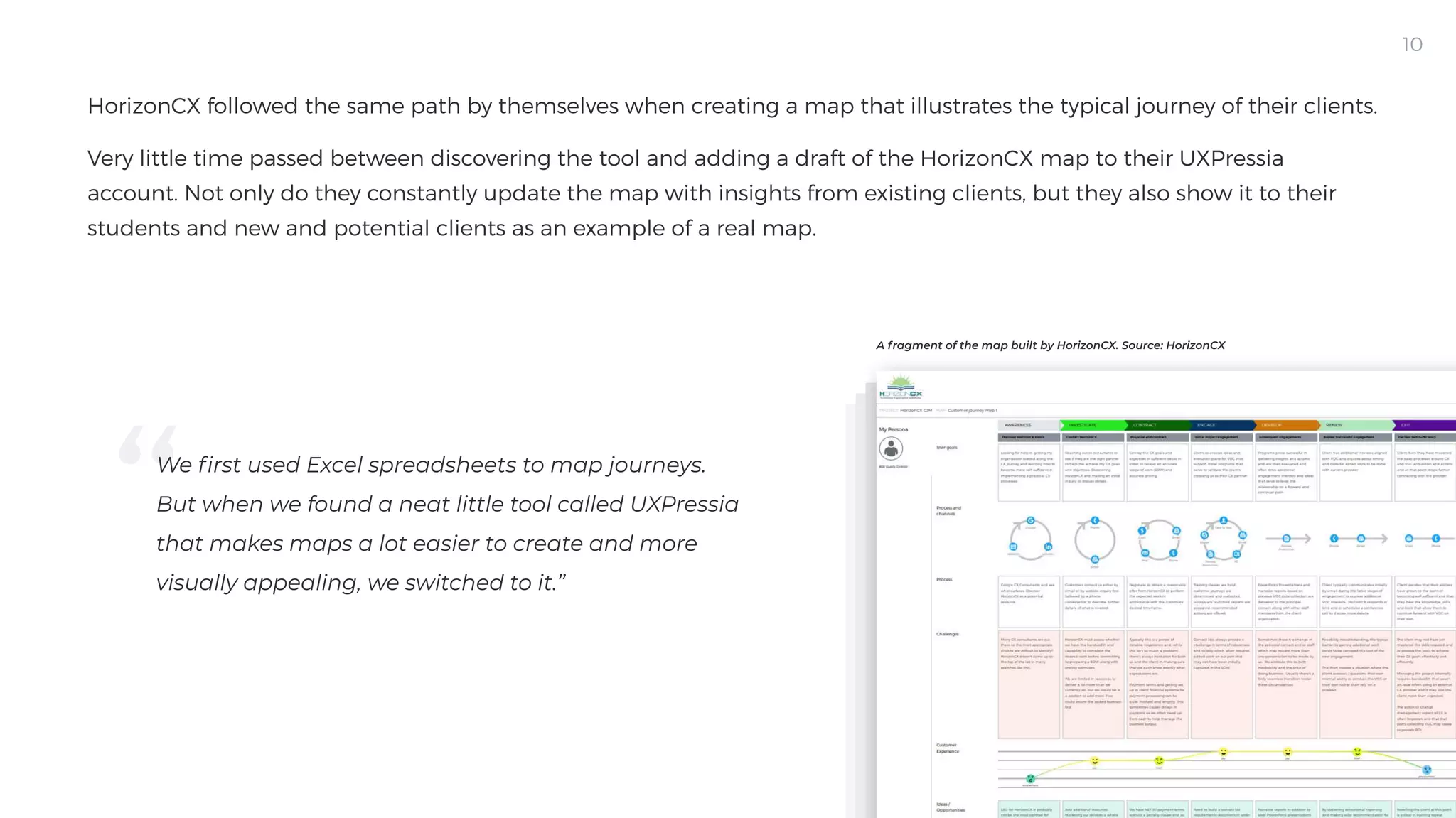Click the smiley emoji under Investigate
The image size is (1456, 818).
coord(1095,761)
